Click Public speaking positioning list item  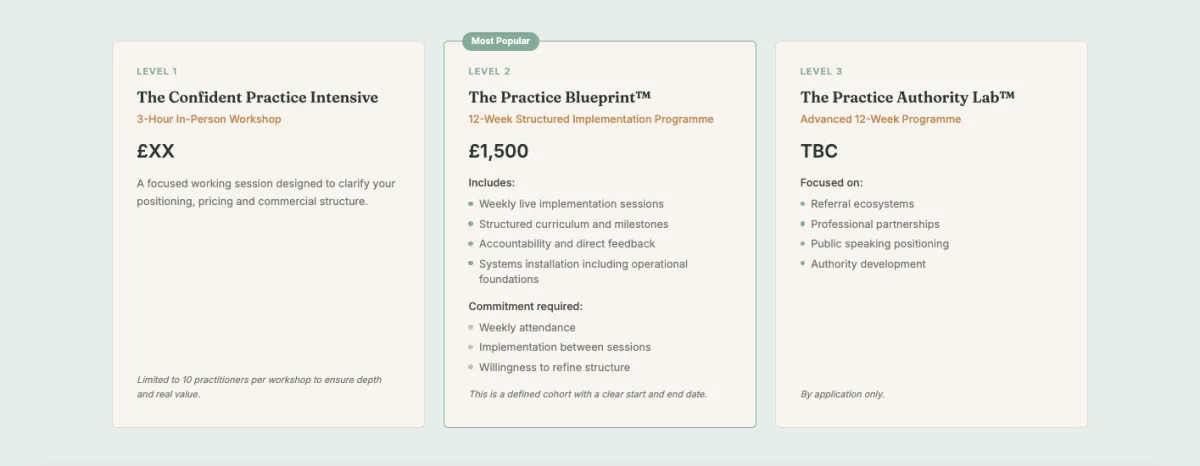(x=880, y=244)
